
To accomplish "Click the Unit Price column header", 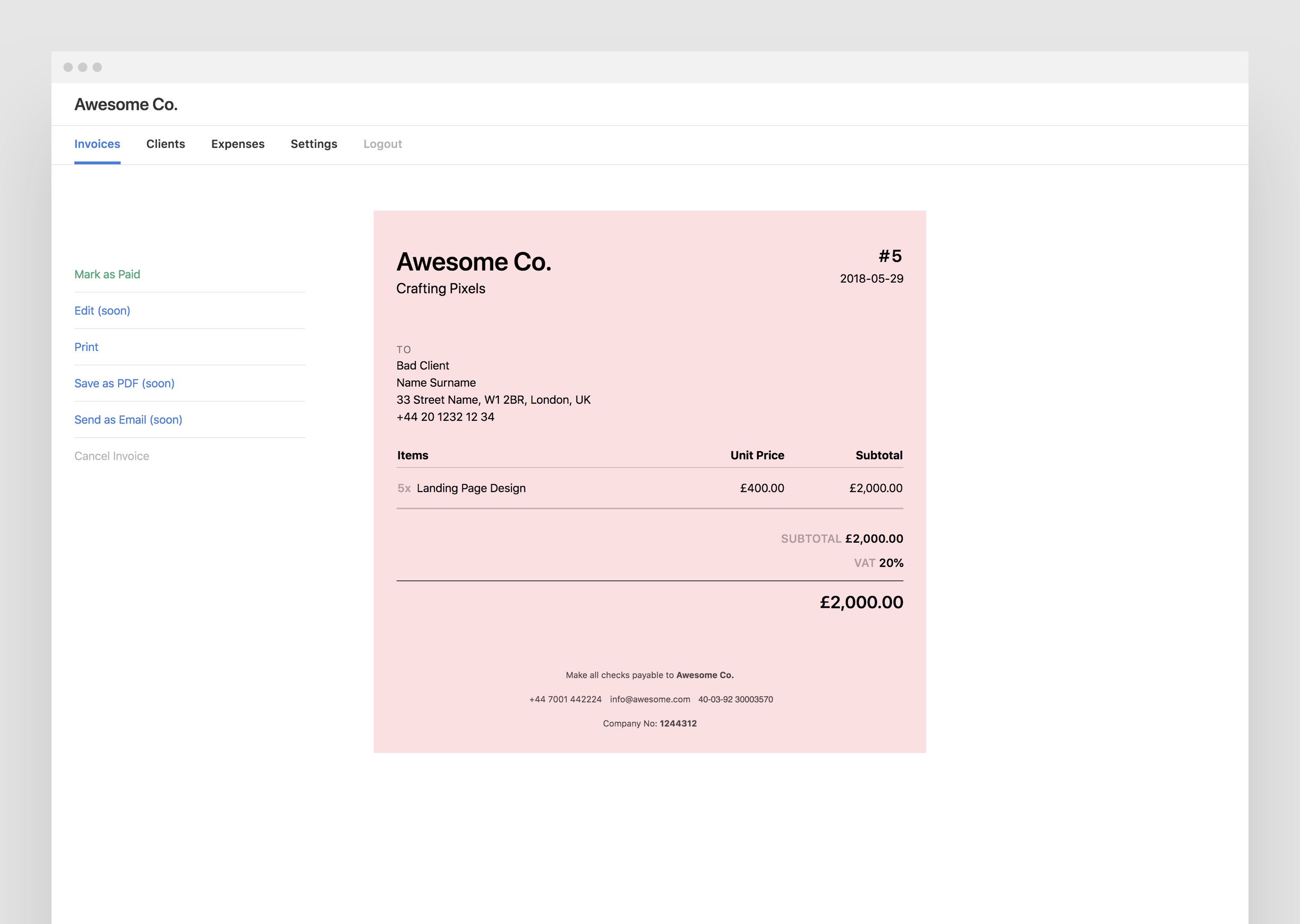I will point(757,455).
